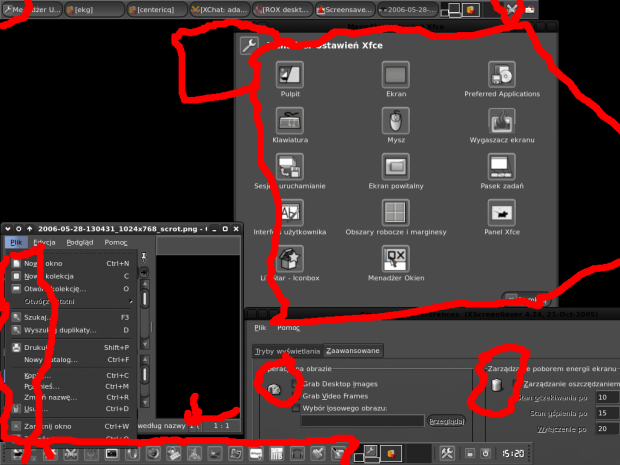Click the float-window arrow icon in image viewer
The image size is (620, 465).
click(x=144, y=272)
